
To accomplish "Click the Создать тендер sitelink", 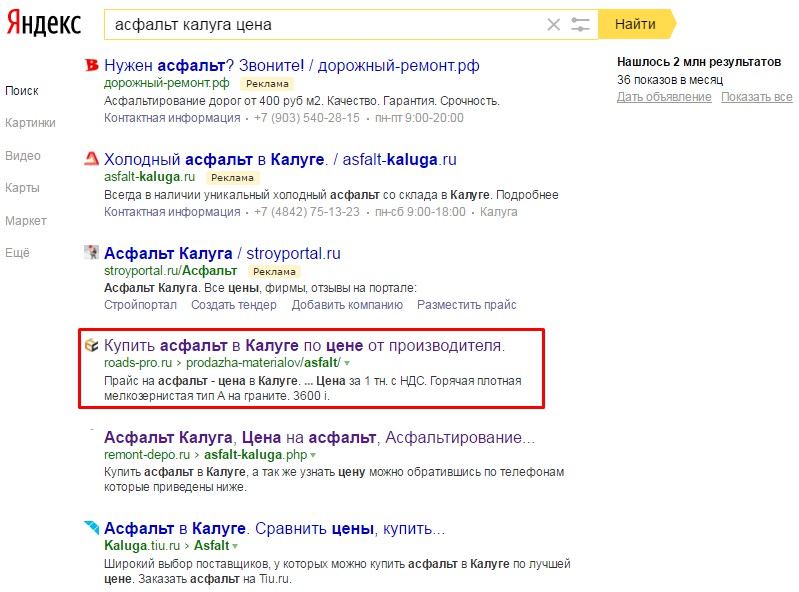I will pyautogui.click(x=234, y=305).
